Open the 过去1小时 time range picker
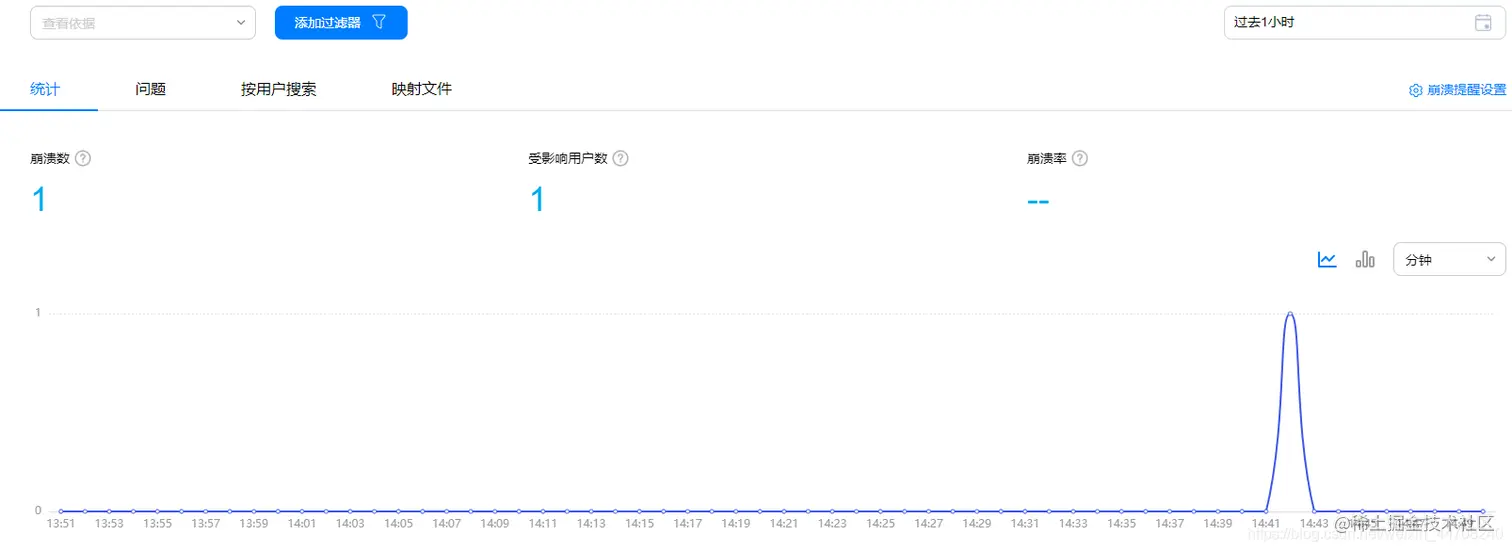 point(1364,22)
